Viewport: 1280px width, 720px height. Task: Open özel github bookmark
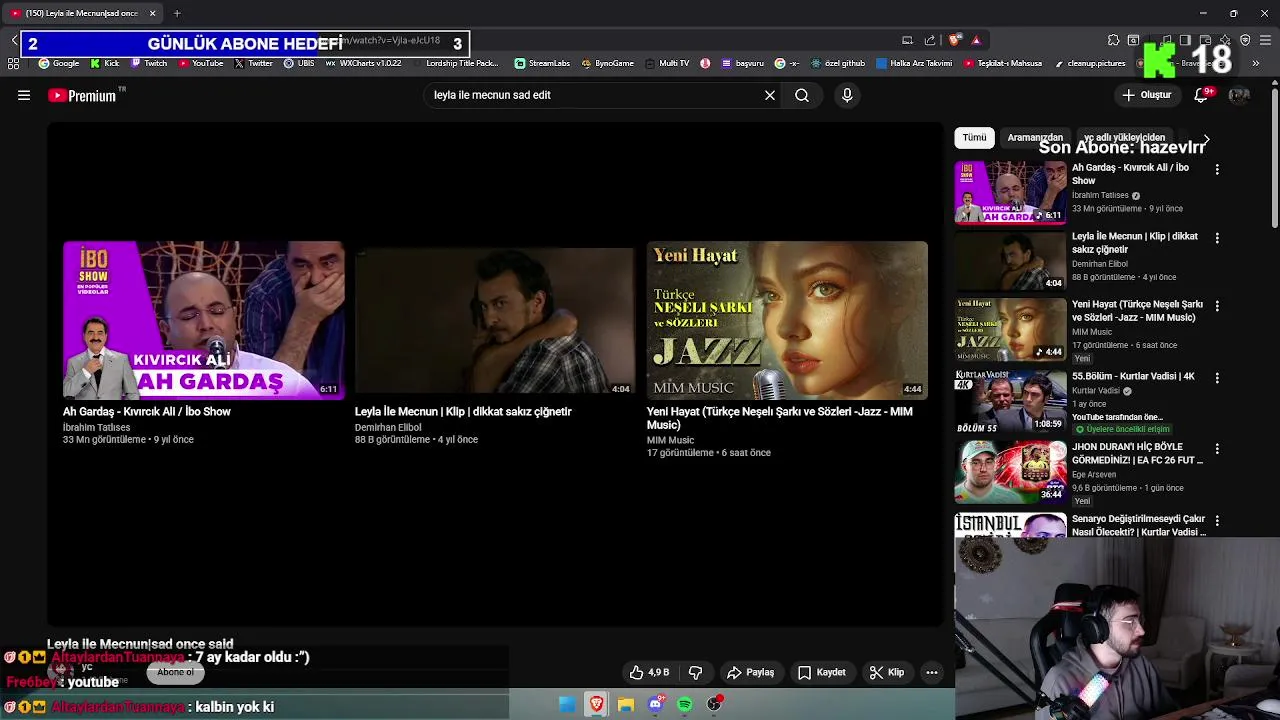[838, 63]
